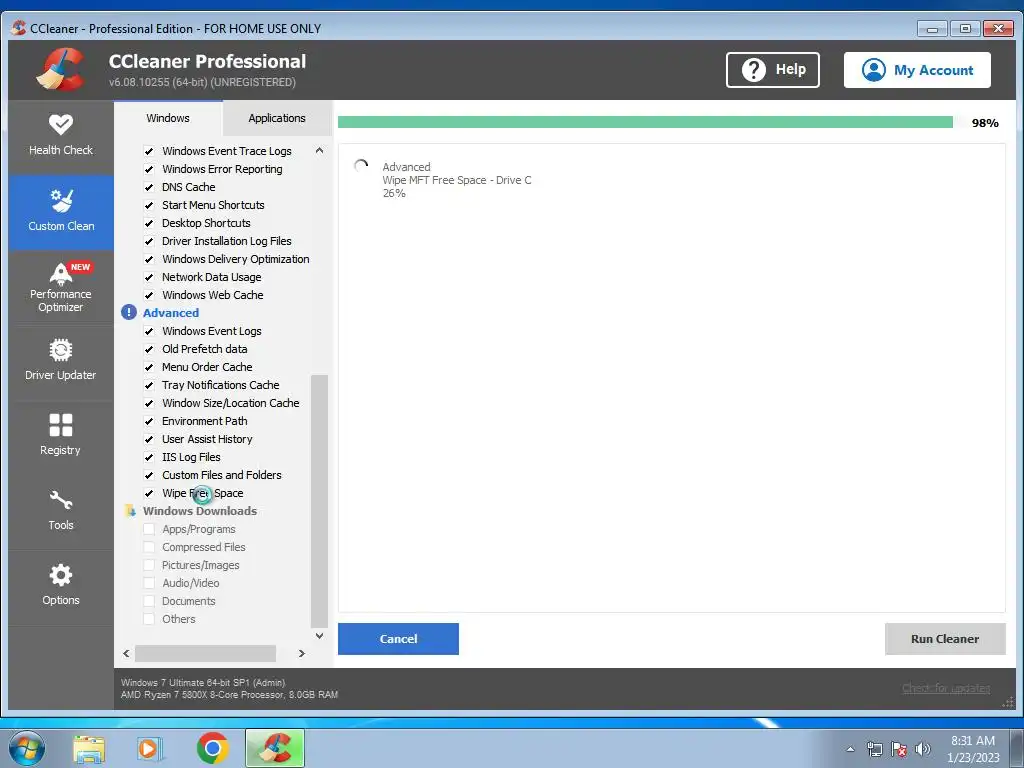
Task: Check the Pictures/Images option
Action: click(x=149, y=565)
